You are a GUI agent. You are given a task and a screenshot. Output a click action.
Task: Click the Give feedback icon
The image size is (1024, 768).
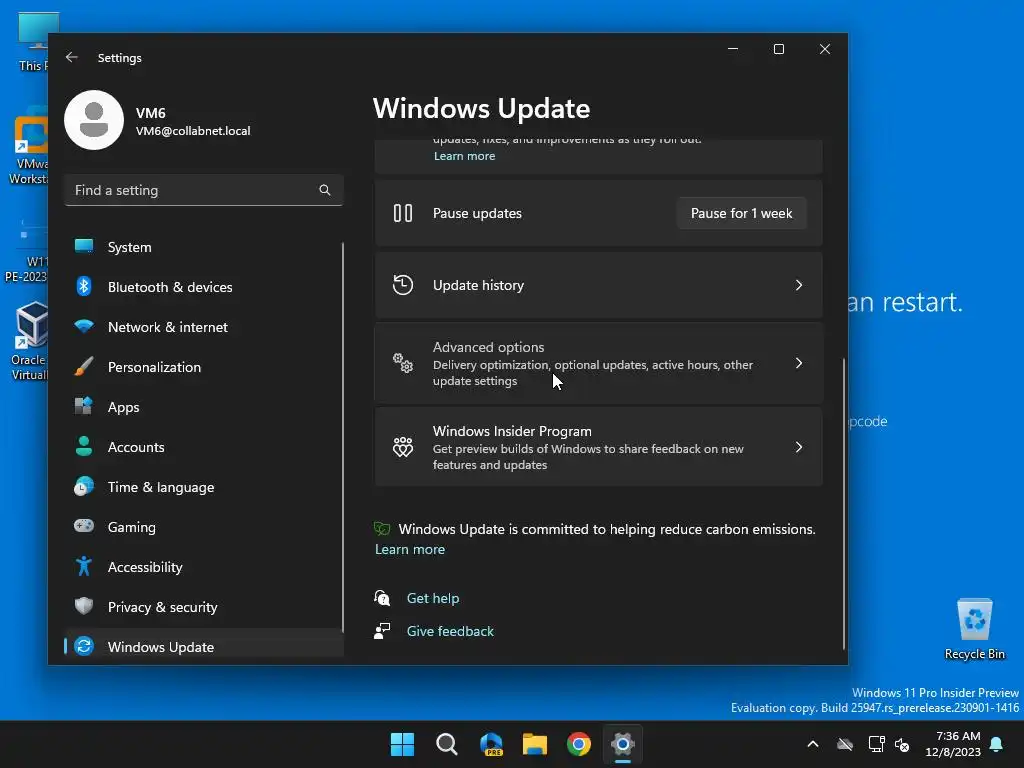tap(382, 631)
